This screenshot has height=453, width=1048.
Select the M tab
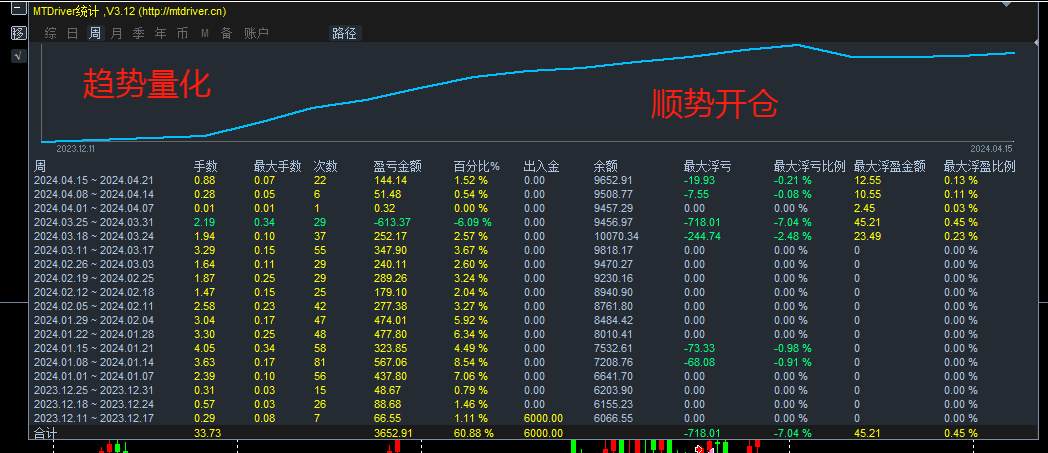click(205, 33)
